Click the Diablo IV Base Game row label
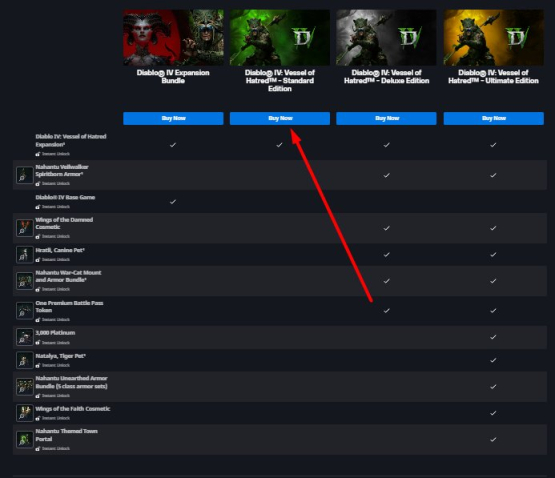555x478 pixels. (x=65, y=197)
